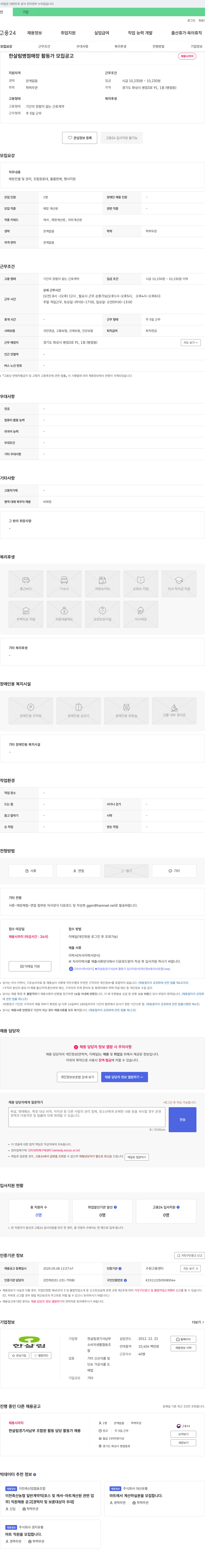Switch to the 복리후생 section tab

click(x=120, y=46)
